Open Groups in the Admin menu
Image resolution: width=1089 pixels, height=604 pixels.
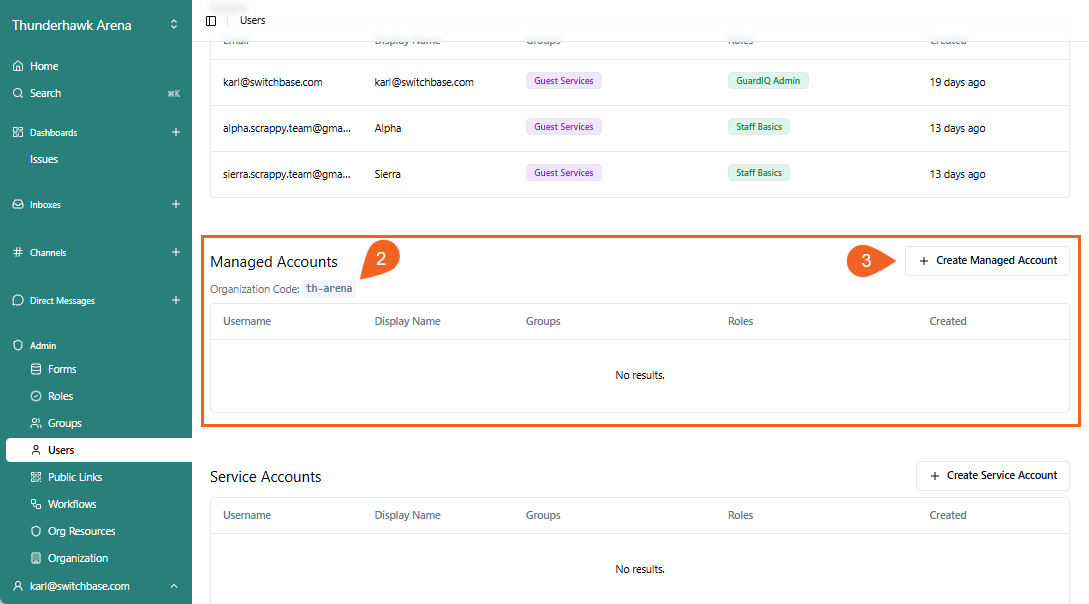(64, 423)
